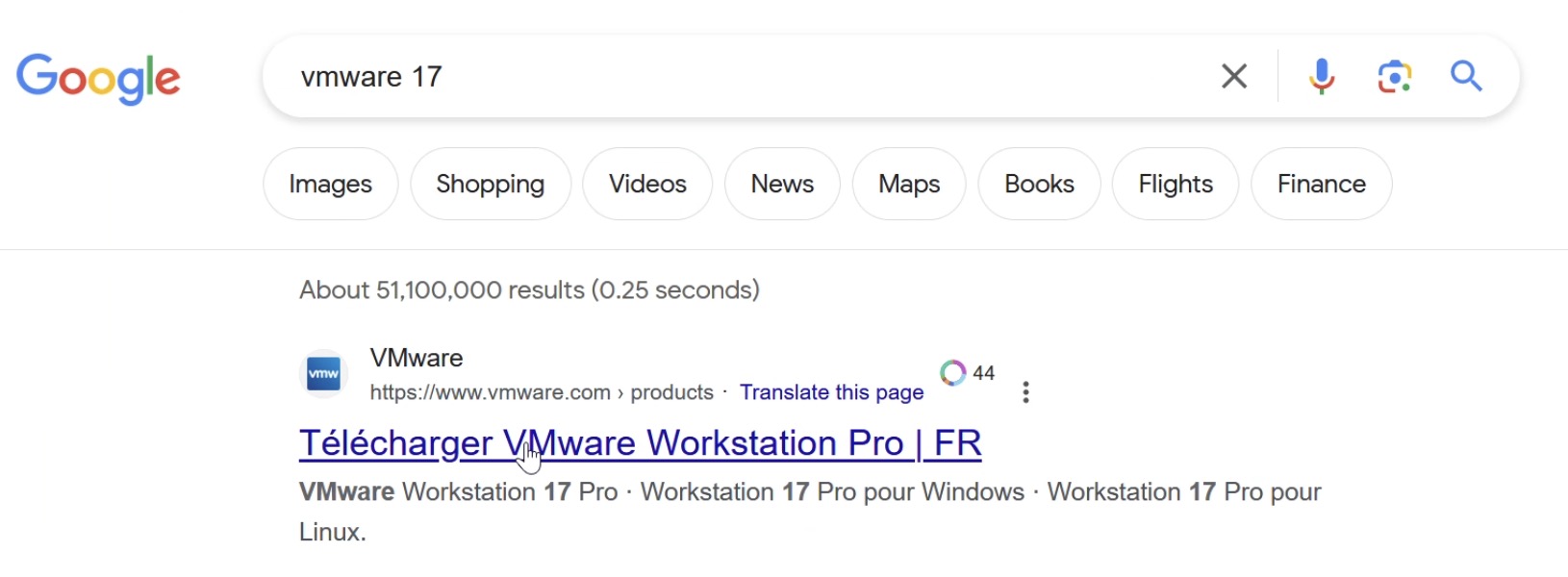The image size is (1568, 577).
Task: Open the Flights filter
Action: click(x=1176, y=184)
